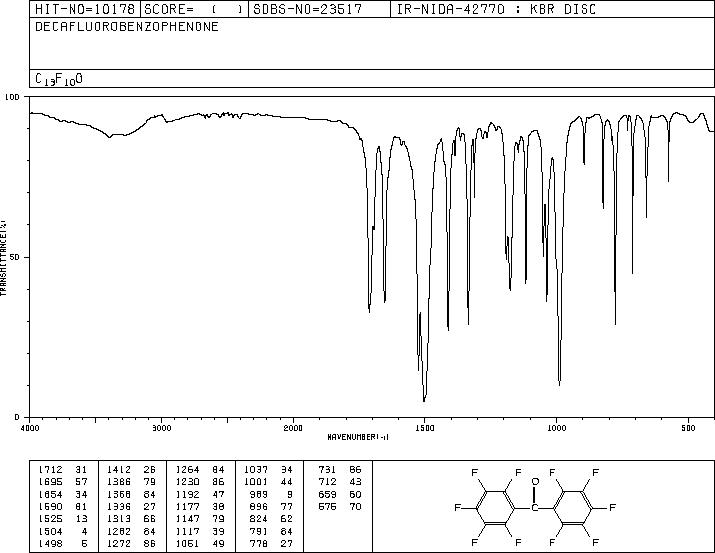Click the HIT-NO=10178 header field

tap(85, 9)
